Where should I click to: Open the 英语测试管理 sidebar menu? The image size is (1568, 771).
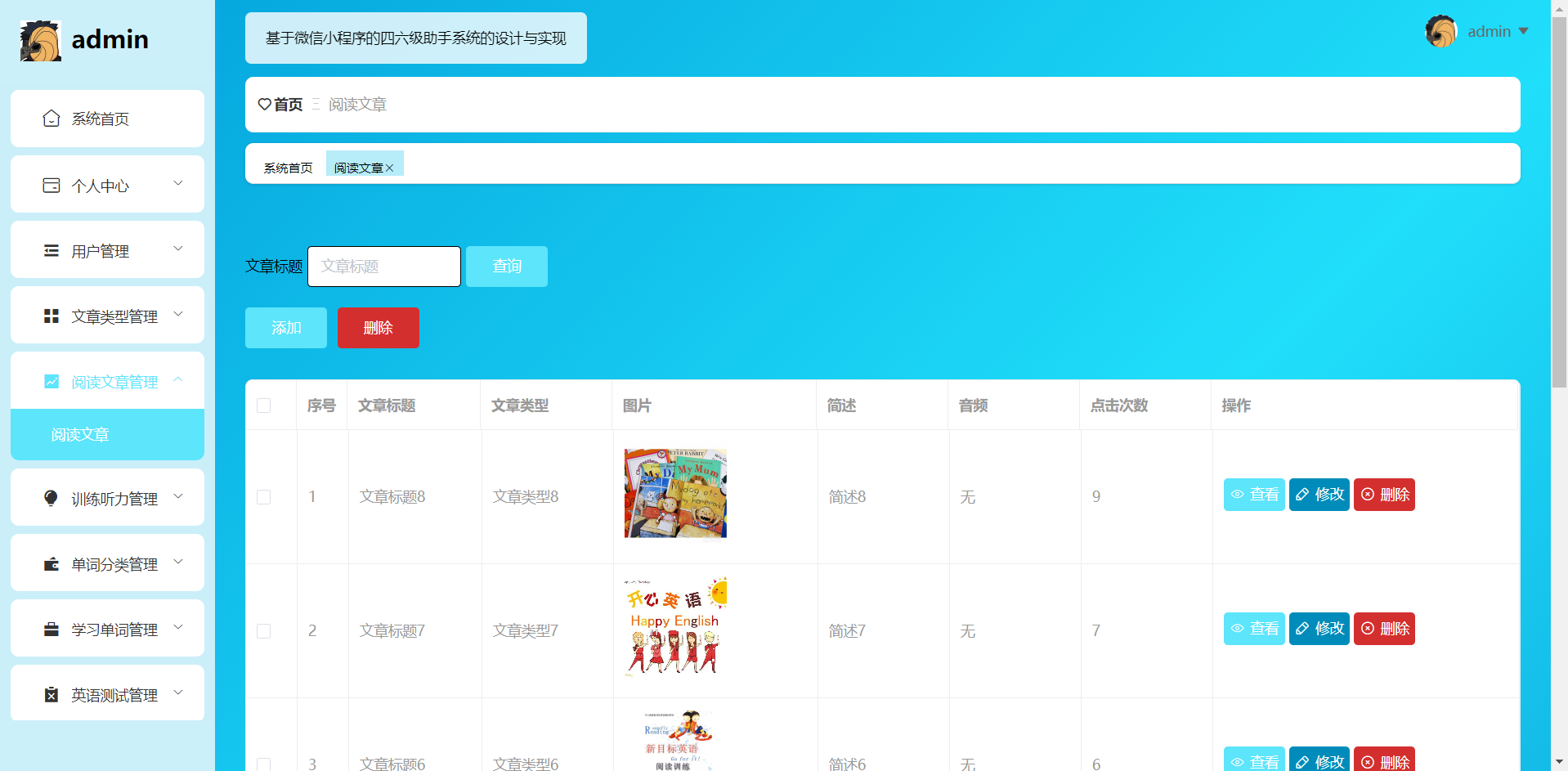tap(107, 693)
